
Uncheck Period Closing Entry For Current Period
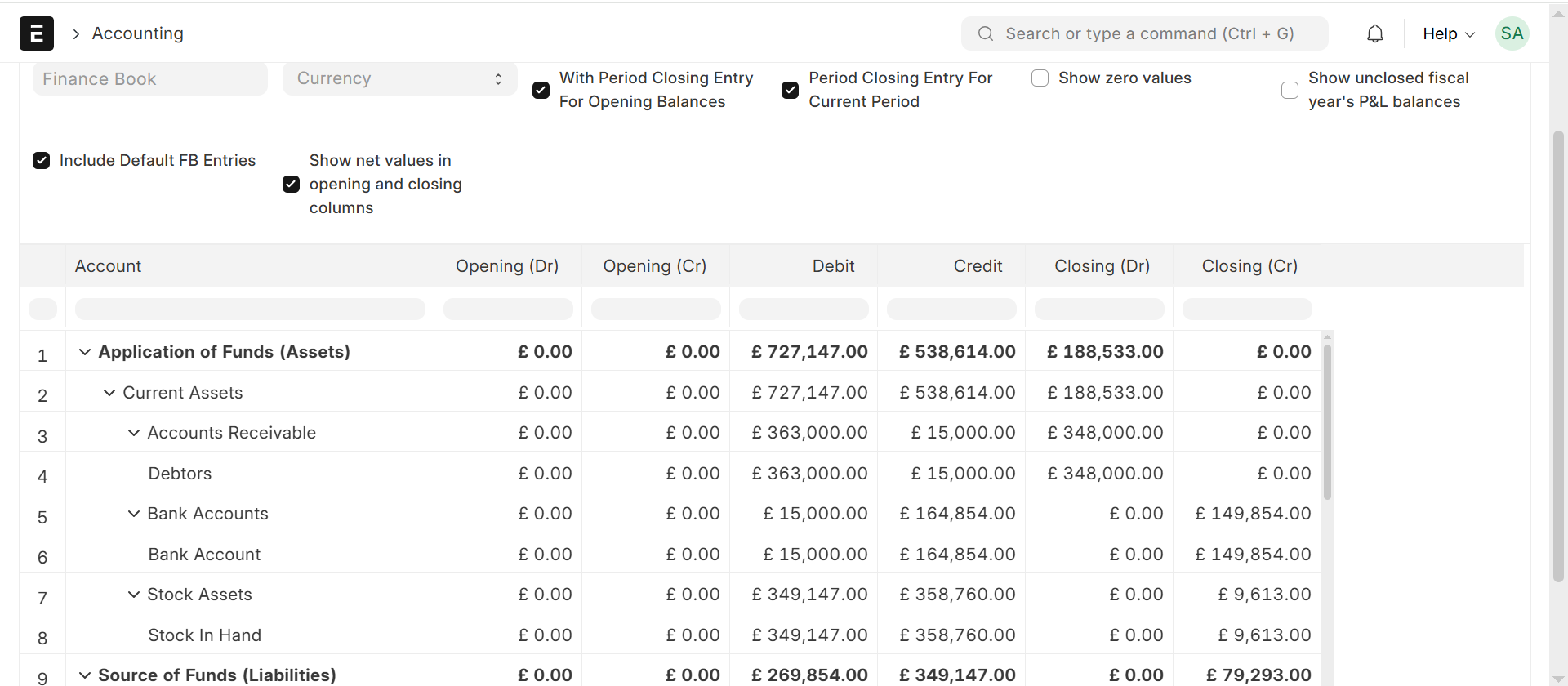(x=790, y=90)
